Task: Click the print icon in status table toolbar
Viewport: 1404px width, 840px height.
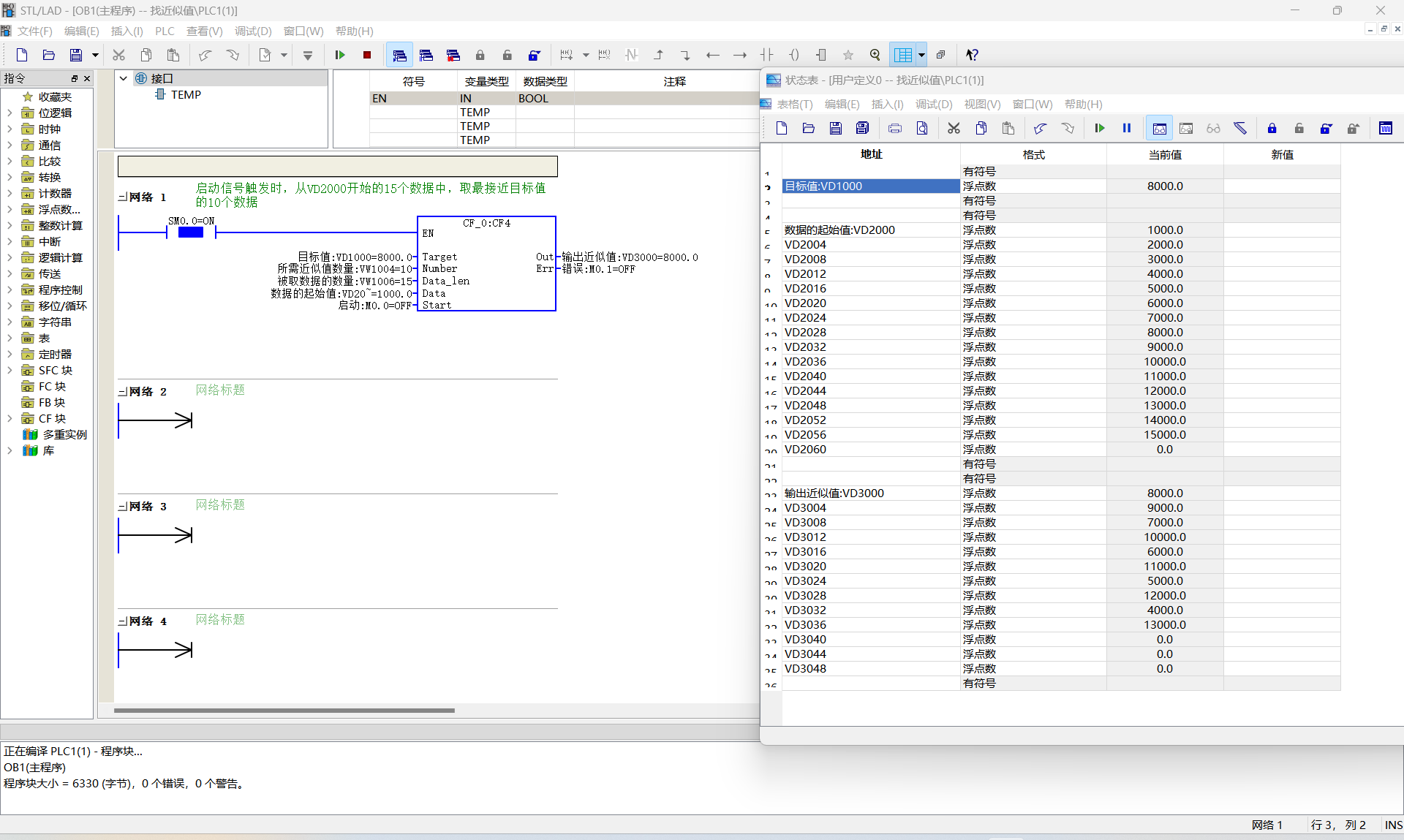Action: (x=894, y=128)
